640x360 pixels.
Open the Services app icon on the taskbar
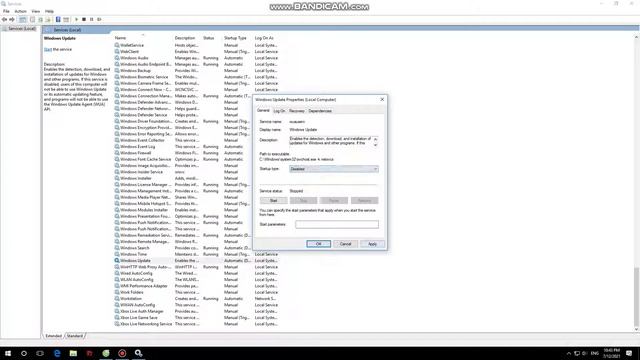click(x=138, y=353)
